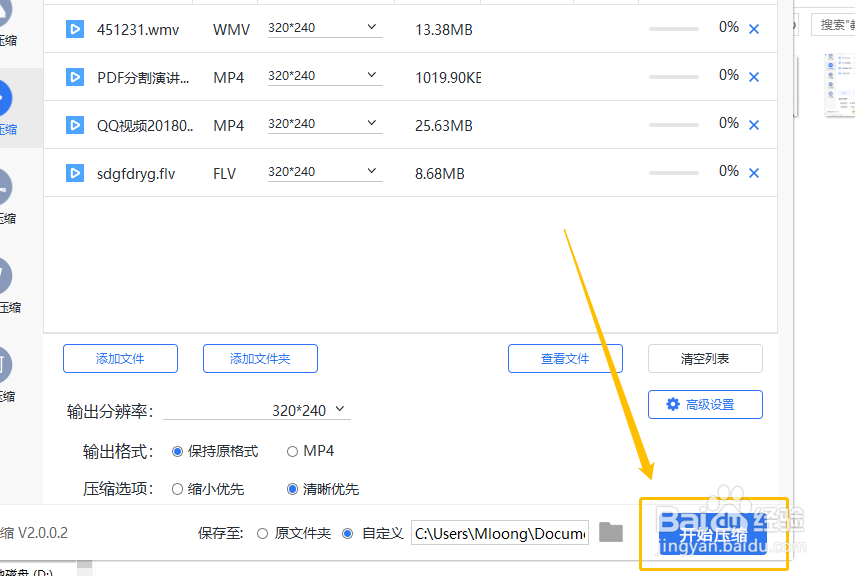This screenshot has width=855, height=576.
Task: Click play icon for sdgfdryg.flv
Action: 75,173
